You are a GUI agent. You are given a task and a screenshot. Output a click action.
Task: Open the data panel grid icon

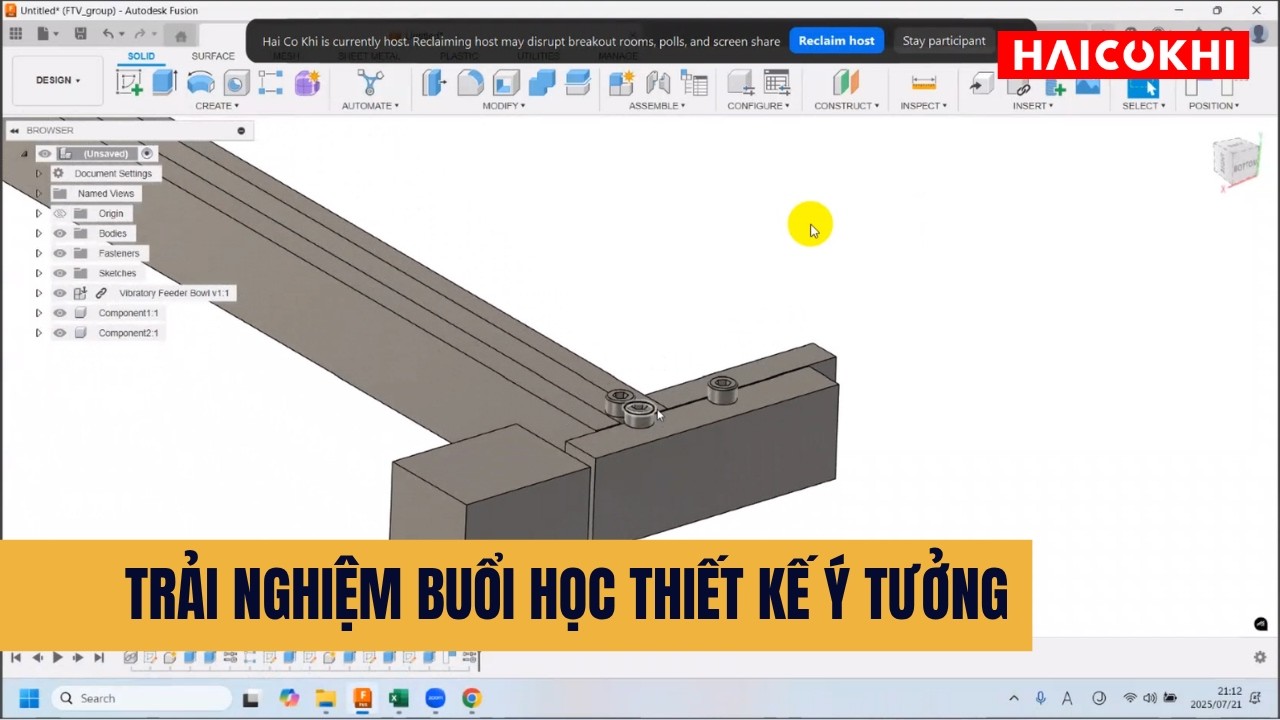15,34
